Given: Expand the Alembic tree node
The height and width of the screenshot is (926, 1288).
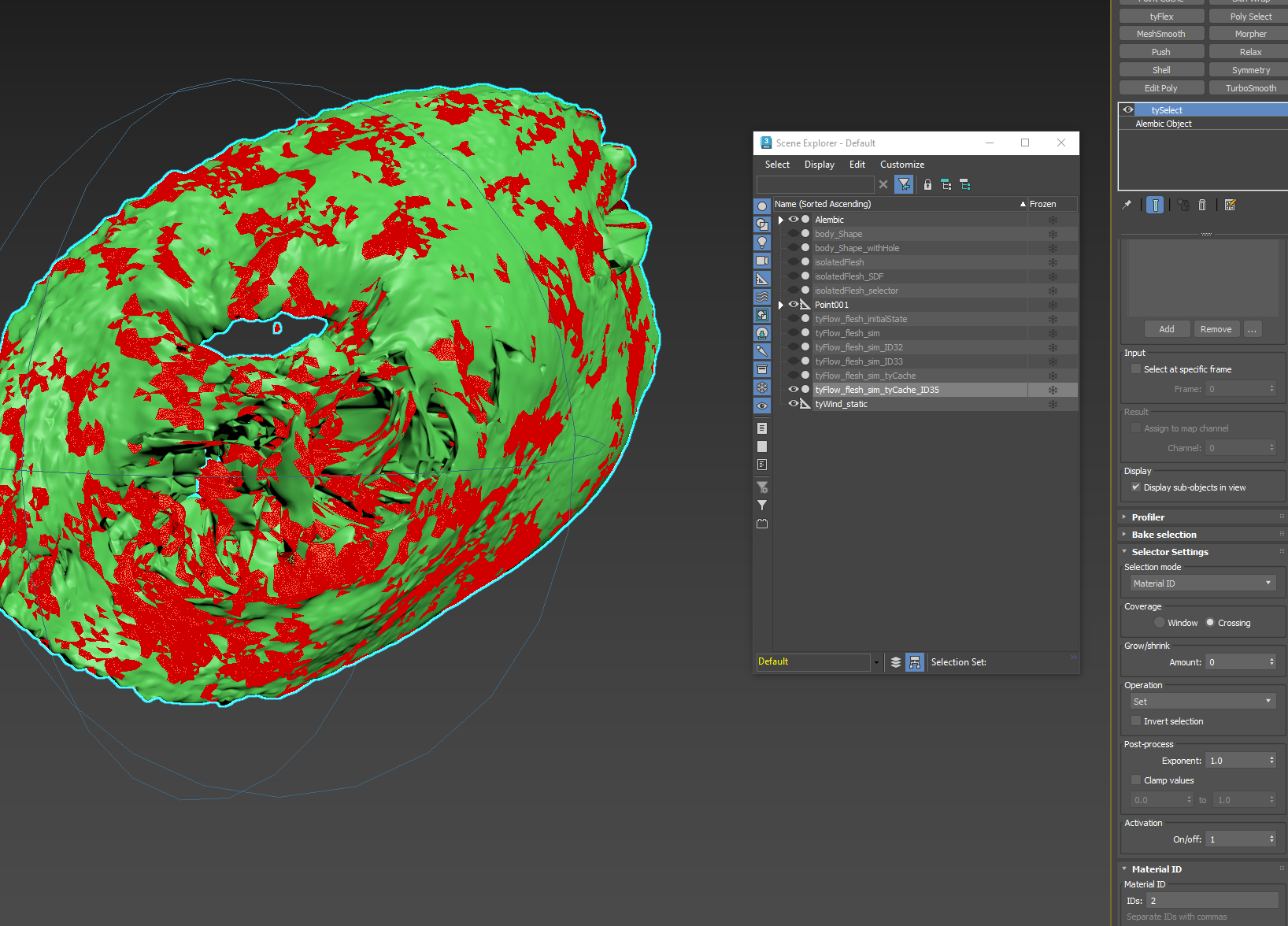Looking at the screenshot, I should click(781, 220).
